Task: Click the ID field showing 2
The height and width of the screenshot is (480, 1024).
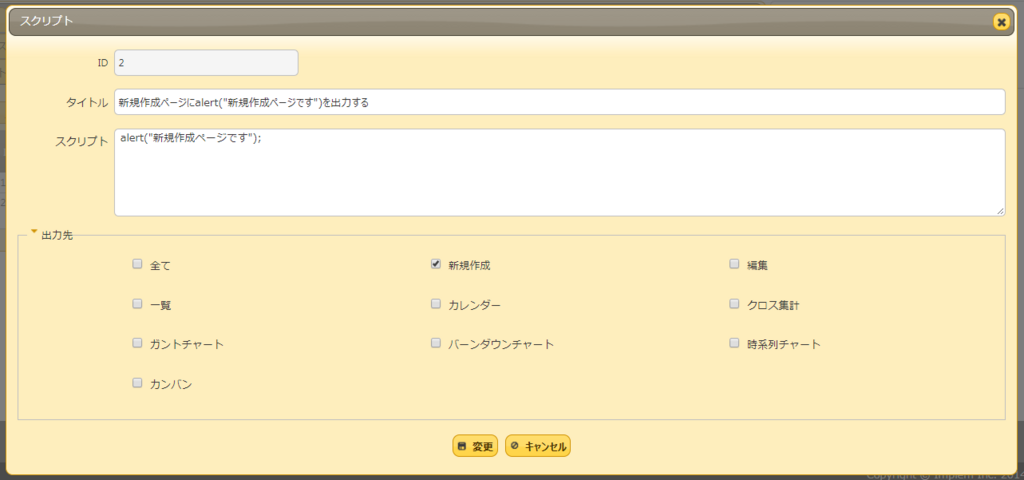Action: tap(206, 63)
